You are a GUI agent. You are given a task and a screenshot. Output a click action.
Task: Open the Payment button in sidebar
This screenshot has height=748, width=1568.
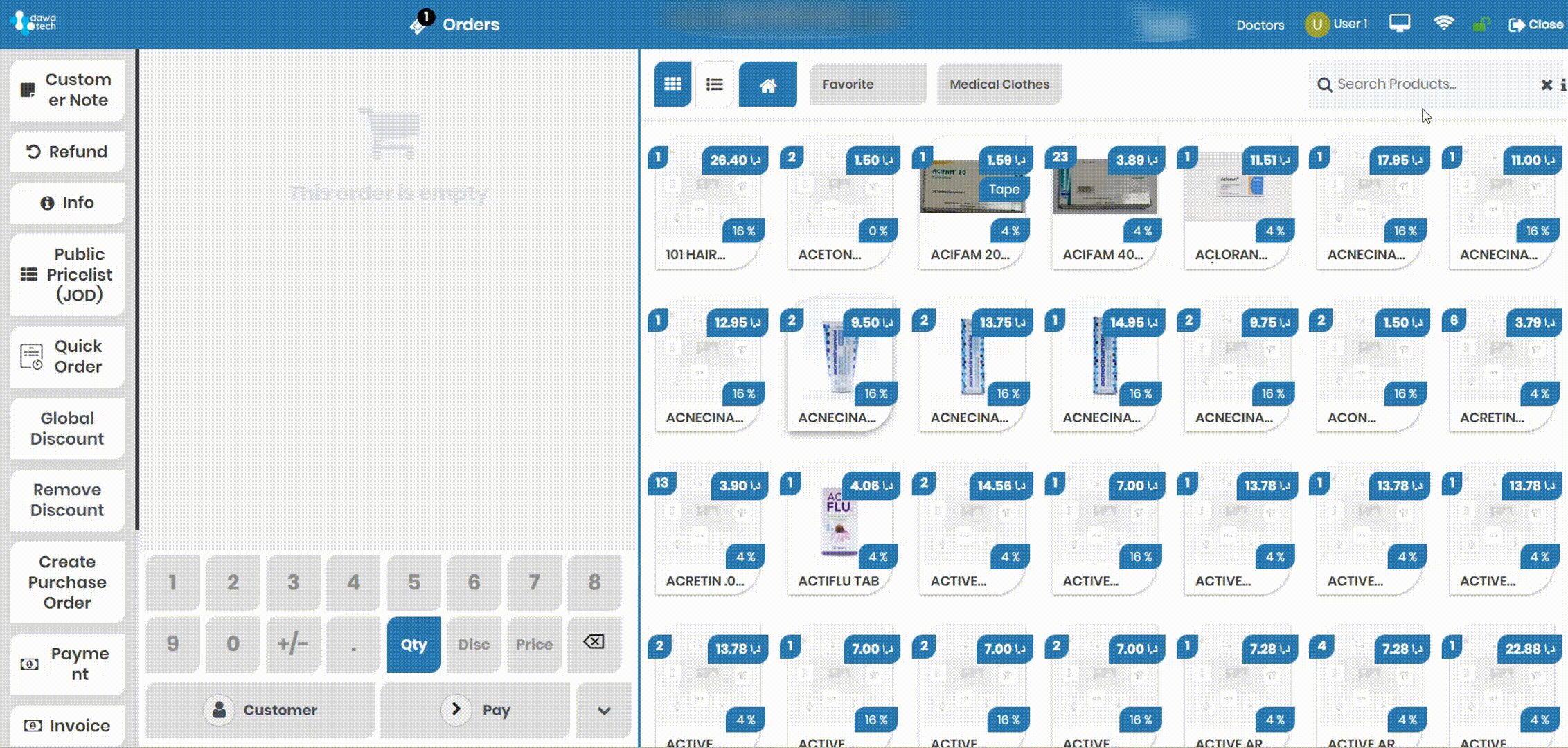point(67,664)
